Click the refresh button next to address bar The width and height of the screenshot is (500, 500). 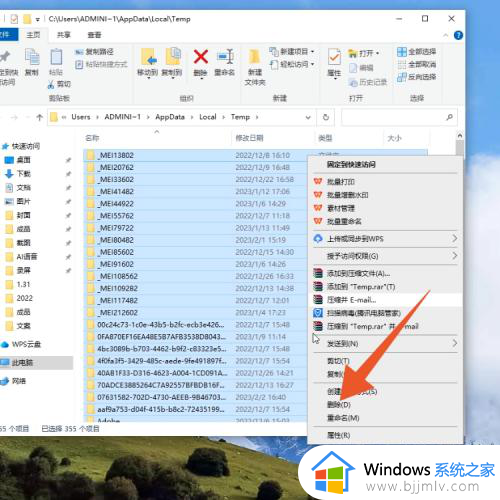click(x=326, y=117)
